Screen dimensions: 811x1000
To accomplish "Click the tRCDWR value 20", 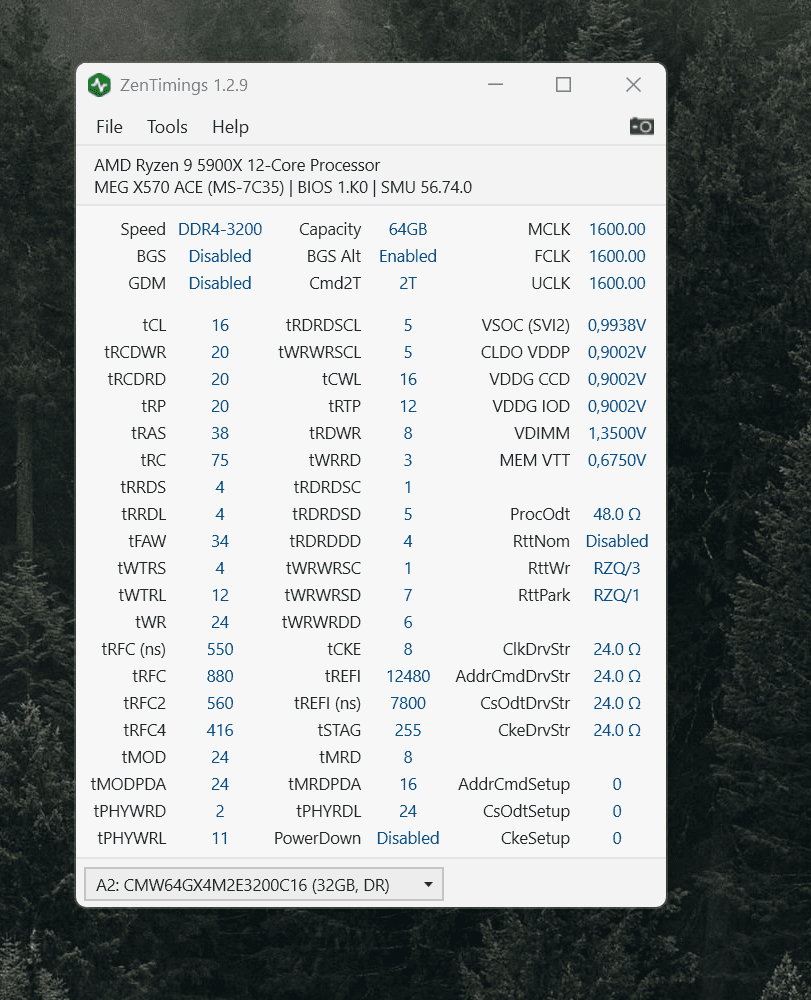I will 220,352.
